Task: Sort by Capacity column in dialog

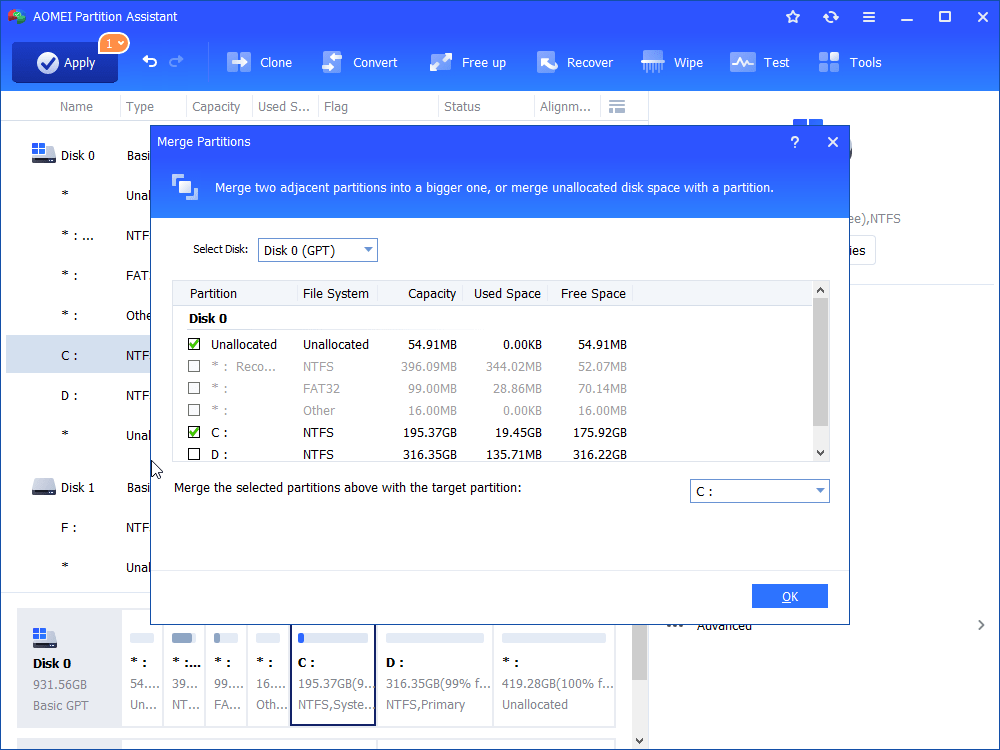Action: [432, 293]
